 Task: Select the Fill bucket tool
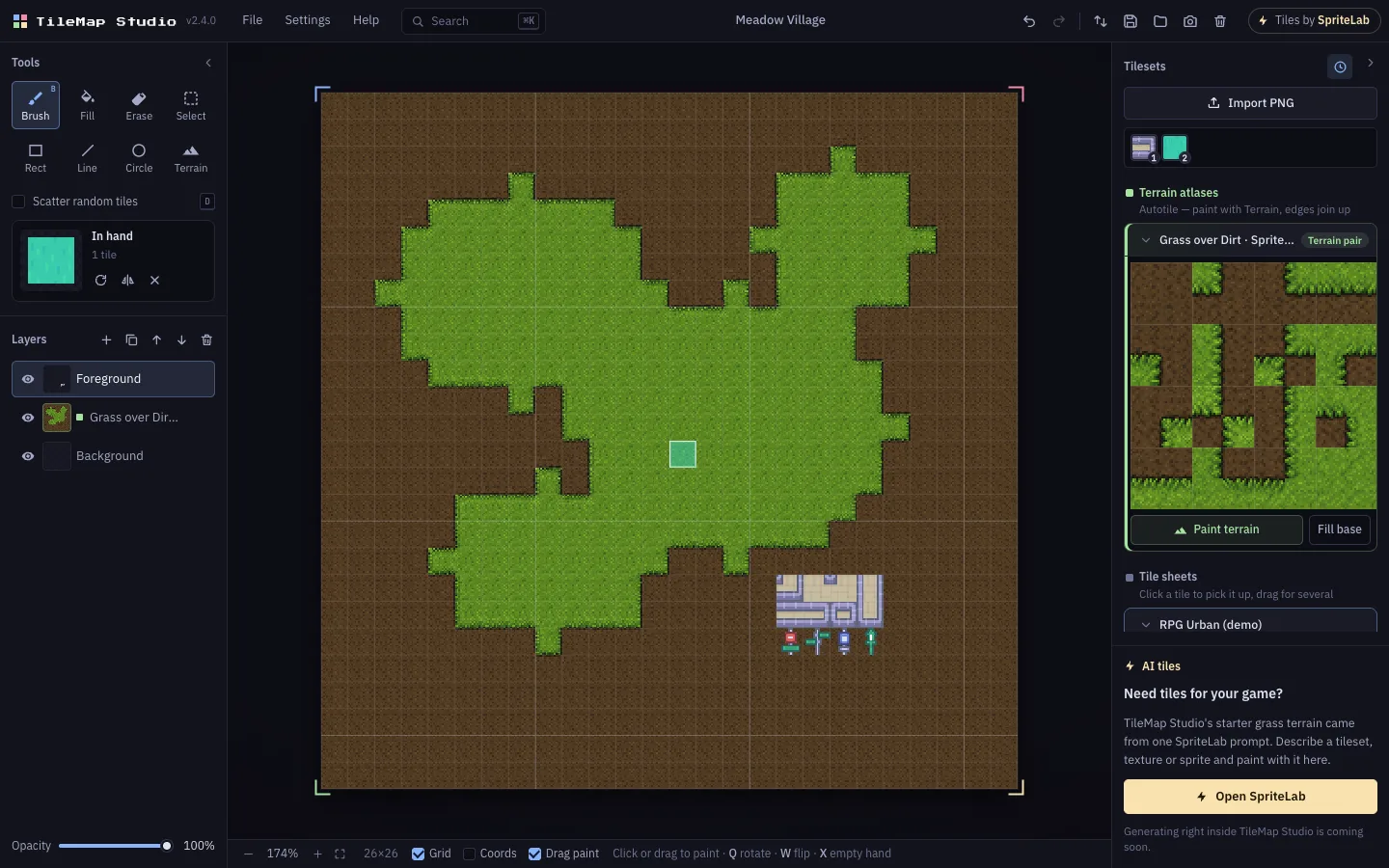(88, 105)
